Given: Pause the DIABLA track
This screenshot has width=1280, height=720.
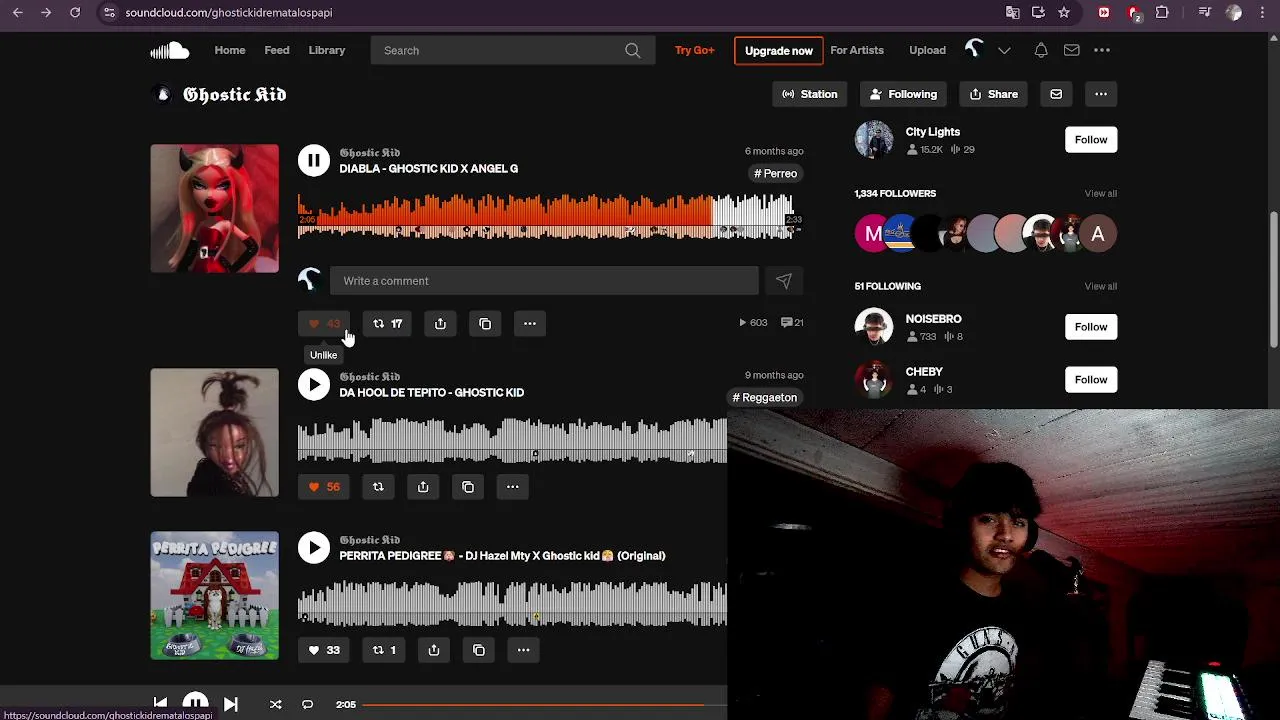Looking at the screenshot, I should [x=313, y=160].
